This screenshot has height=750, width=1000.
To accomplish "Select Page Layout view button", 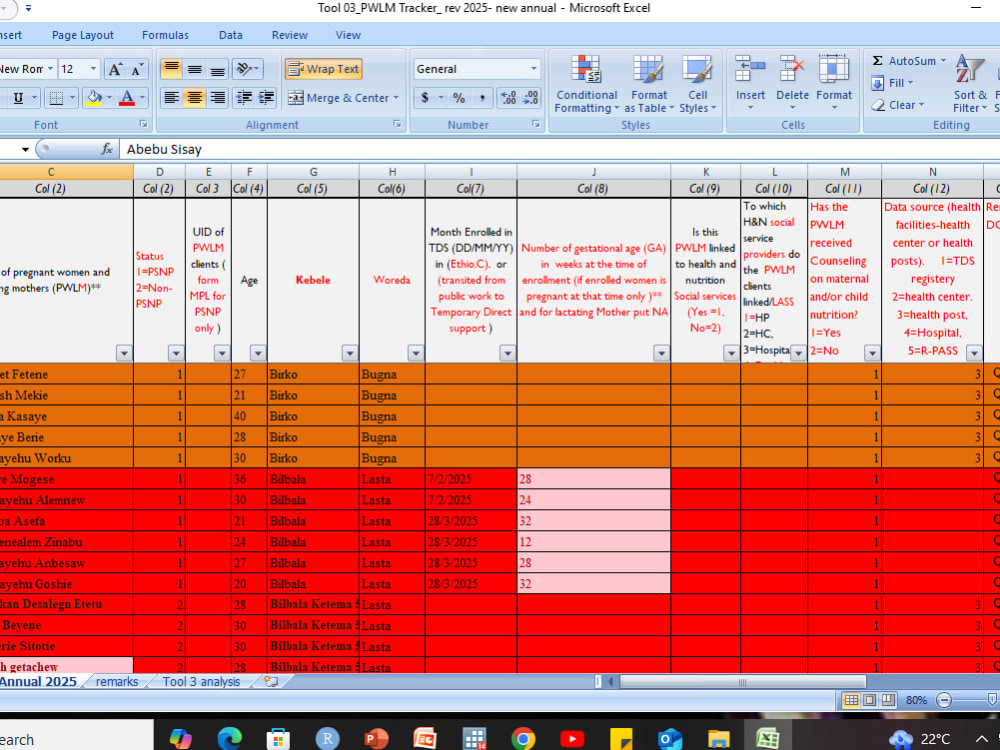I will [869, 700].
